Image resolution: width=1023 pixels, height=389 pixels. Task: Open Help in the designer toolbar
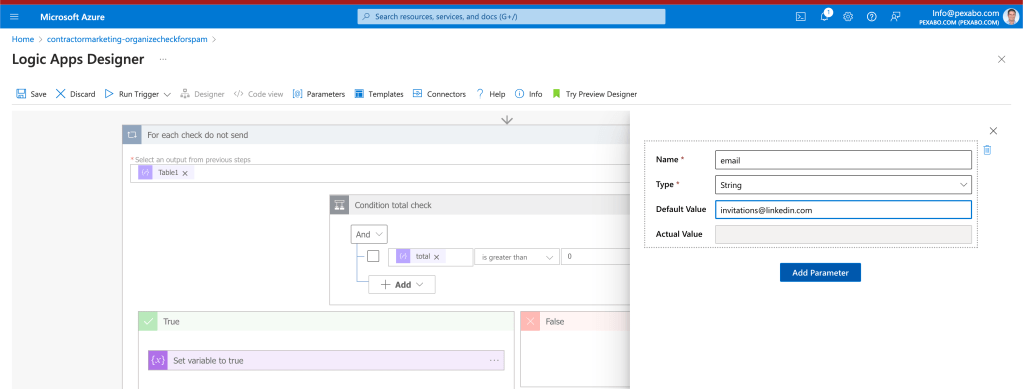(490, 94)
